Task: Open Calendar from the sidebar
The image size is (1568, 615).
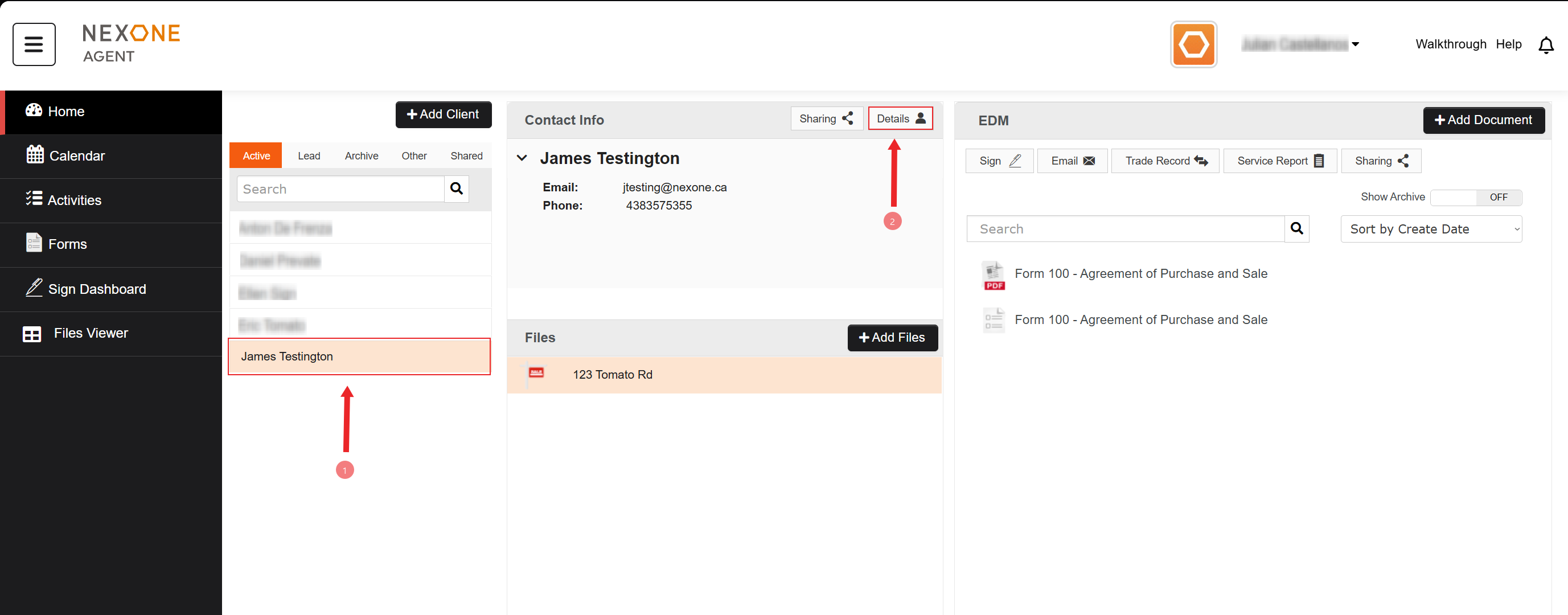Action: pyautogui.click(x=77, y=156)
